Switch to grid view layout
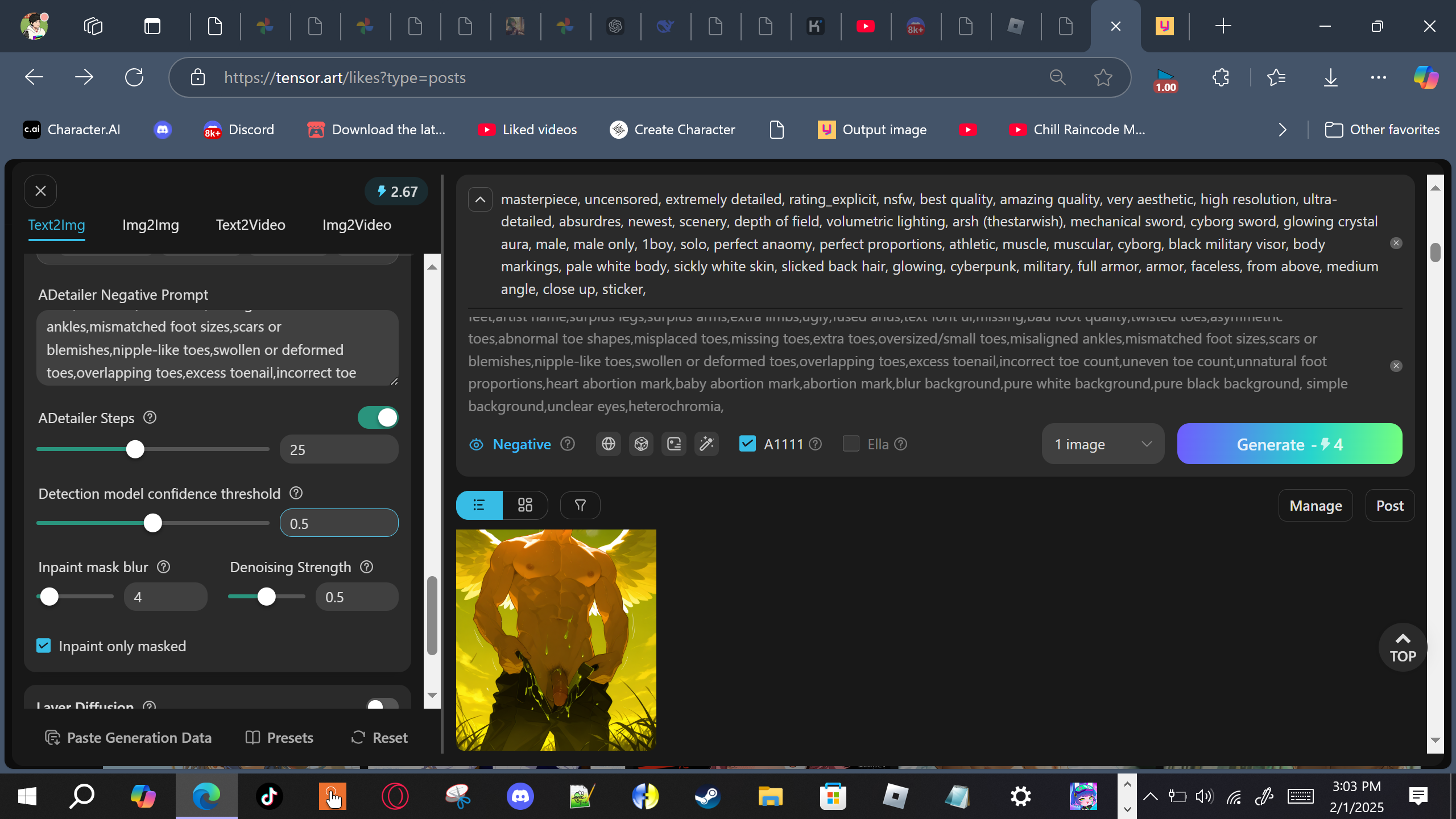 click(x=525, y=505)
